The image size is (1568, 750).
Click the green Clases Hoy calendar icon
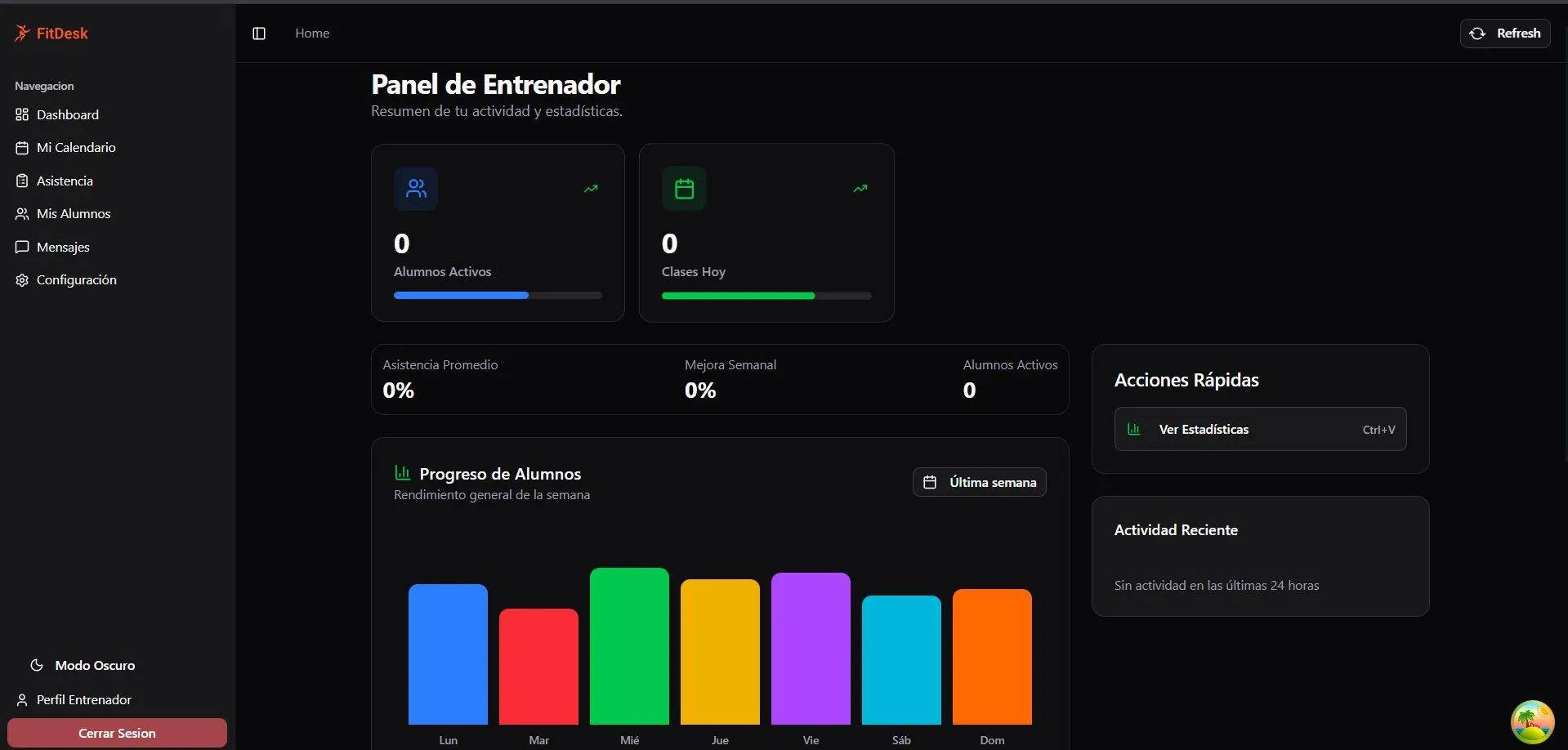tap(684, 189)
